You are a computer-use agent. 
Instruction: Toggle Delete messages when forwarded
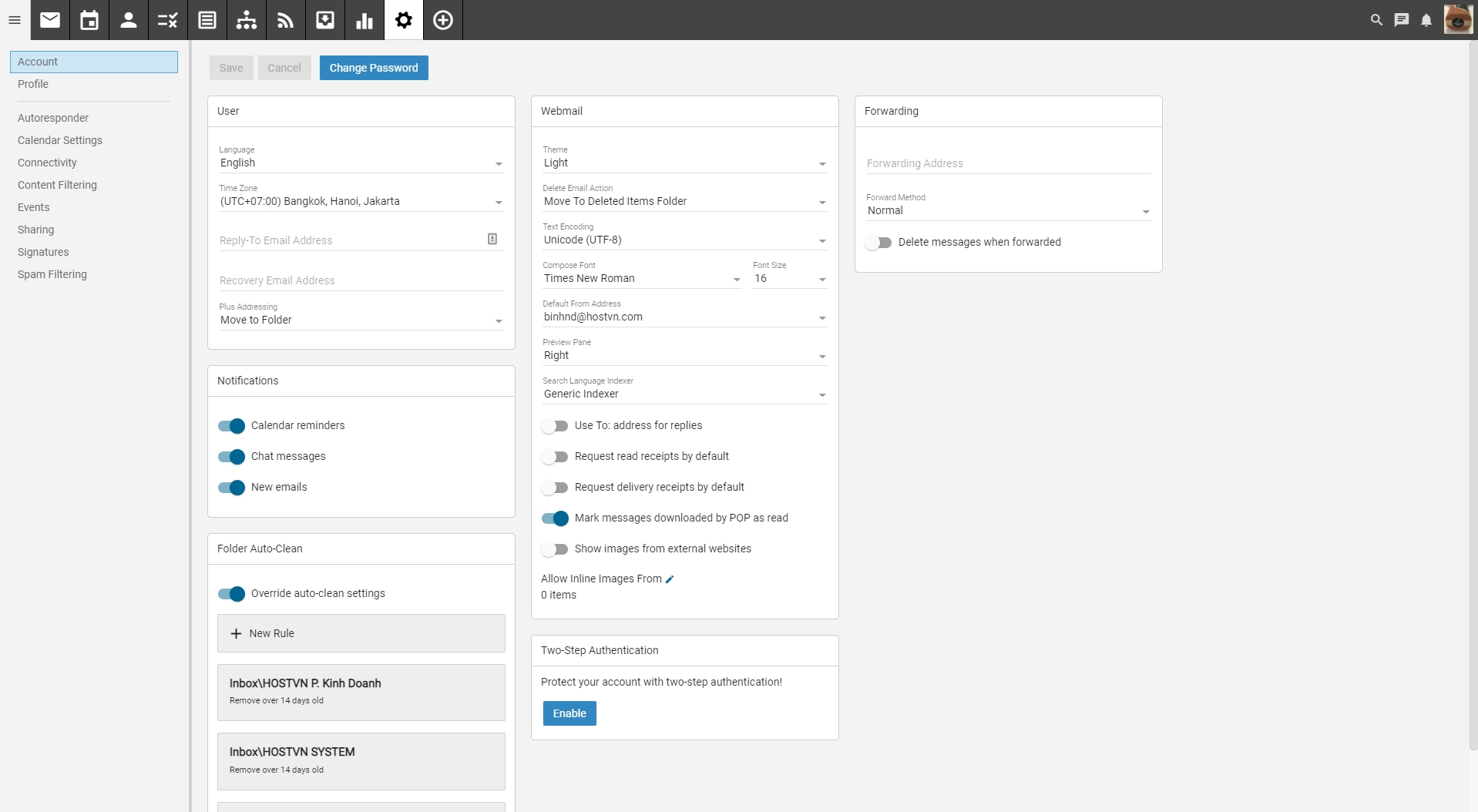878,243
